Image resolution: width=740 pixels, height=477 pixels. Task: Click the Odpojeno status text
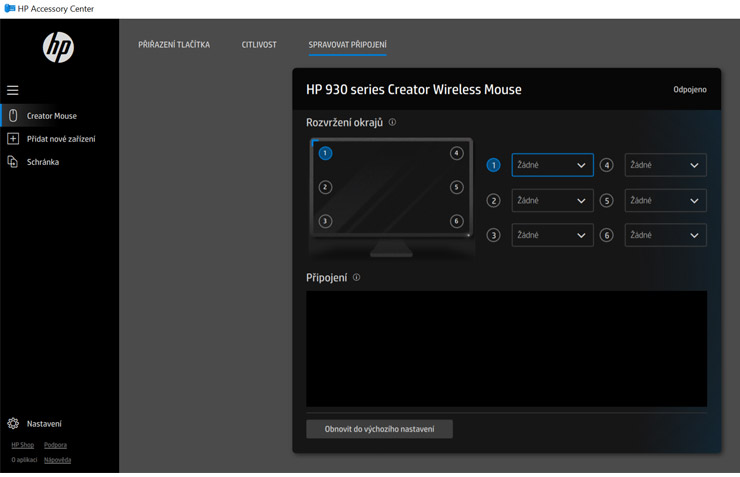tap(690, 89)
